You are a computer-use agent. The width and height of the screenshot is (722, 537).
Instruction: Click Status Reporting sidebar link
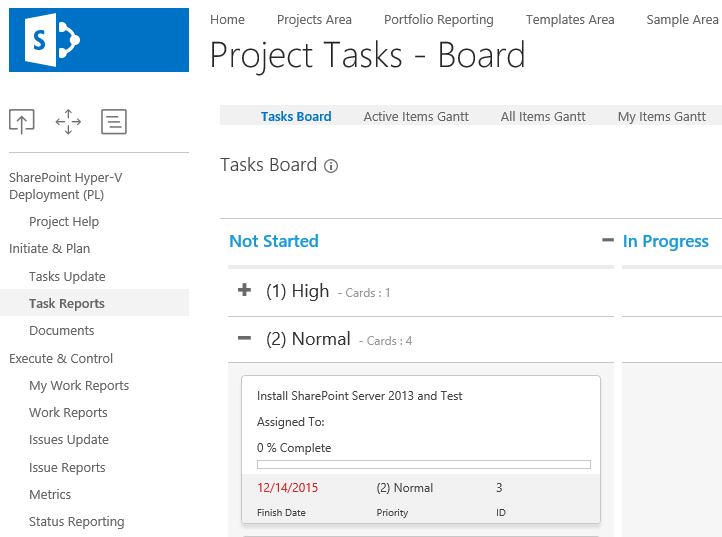point(77,521)
